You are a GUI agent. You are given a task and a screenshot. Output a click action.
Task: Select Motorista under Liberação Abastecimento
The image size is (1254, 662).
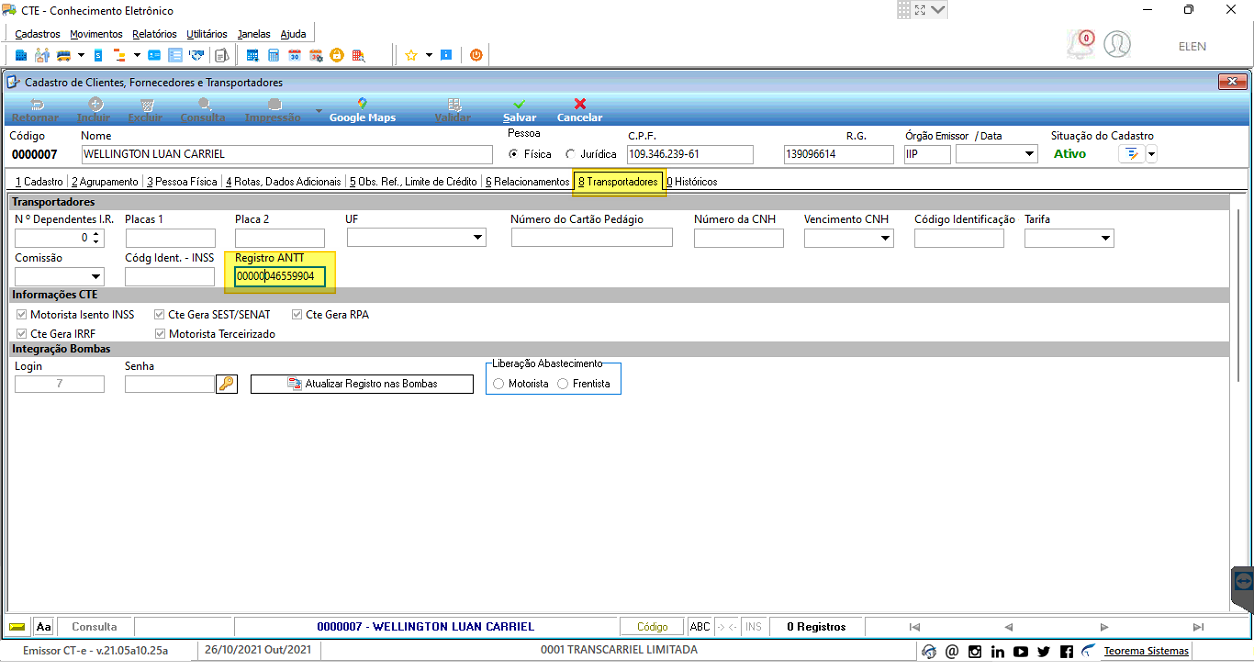pyautogui.click(x=499, y=384)
